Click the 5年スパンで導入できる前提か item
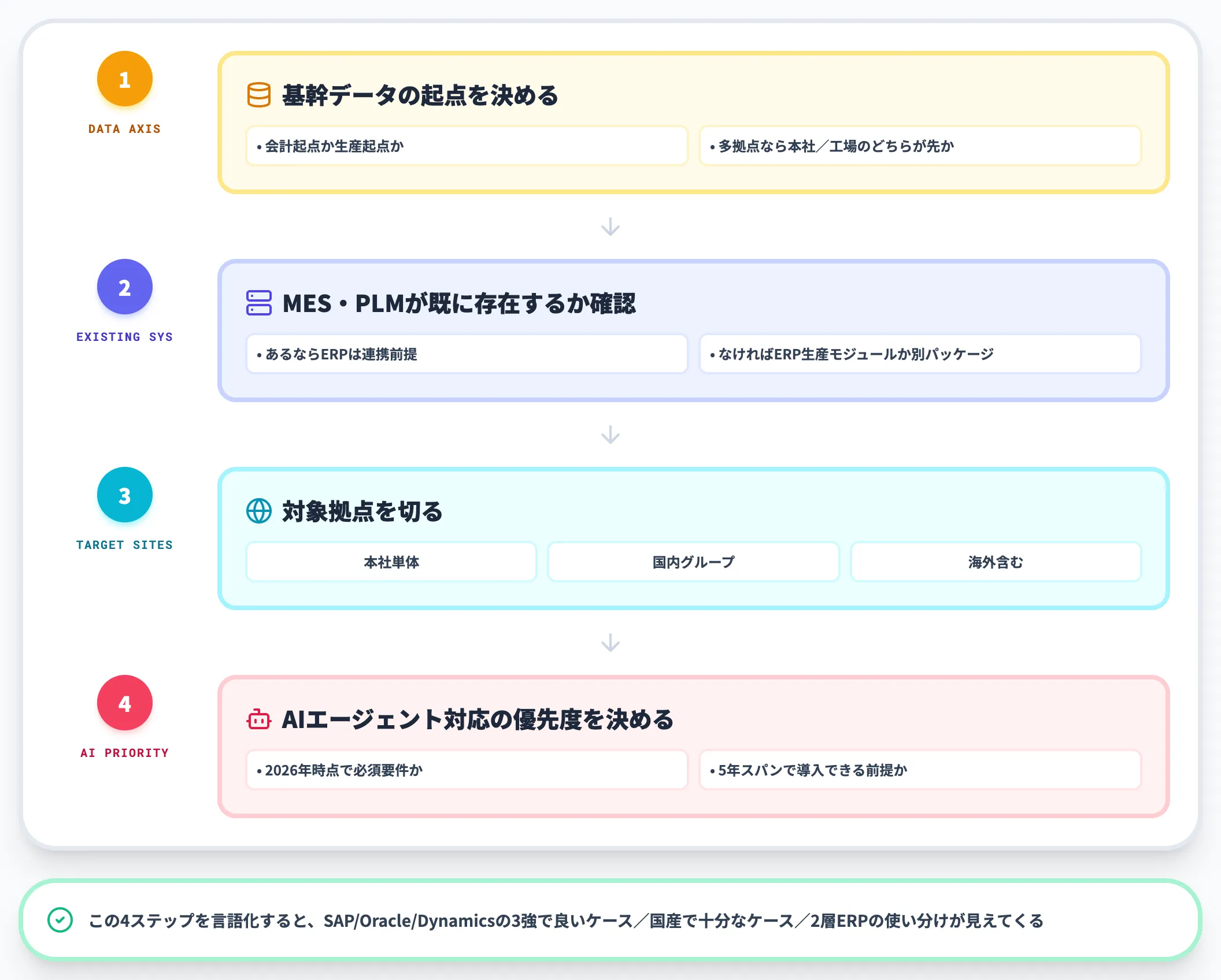 [x=920, y=770]
